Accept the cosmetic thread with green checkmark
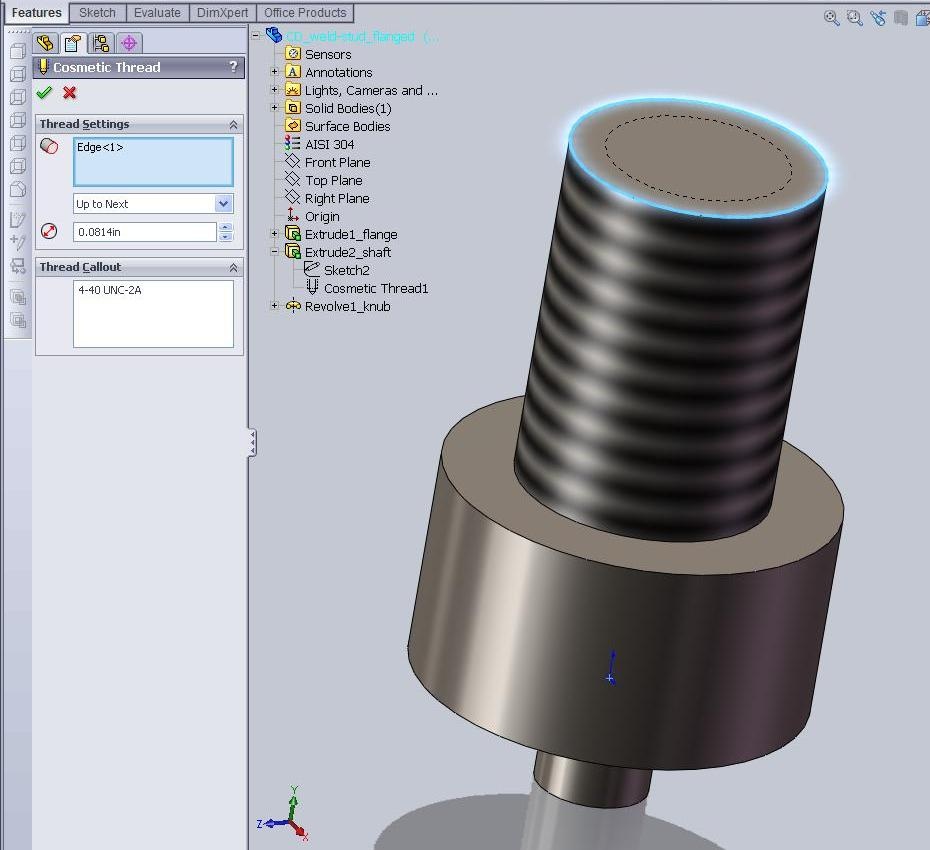This screenshot has height=850, width=930. click(x=44, y=93)
